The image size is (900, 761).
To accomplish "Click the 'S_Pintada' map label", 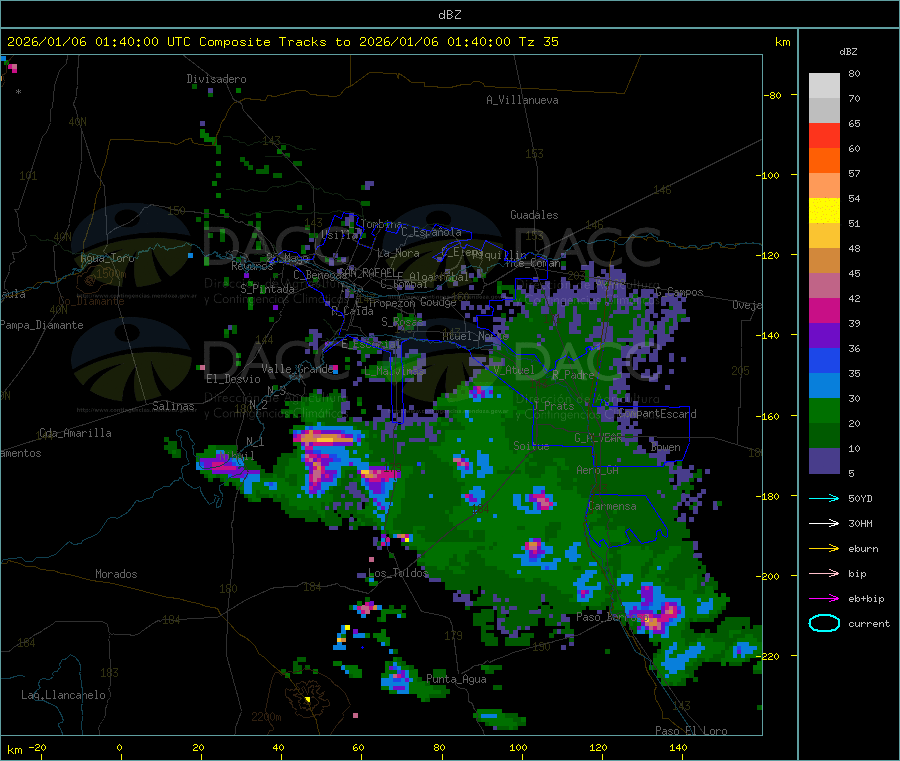I will pyautogui.click(x=267, y=289).
